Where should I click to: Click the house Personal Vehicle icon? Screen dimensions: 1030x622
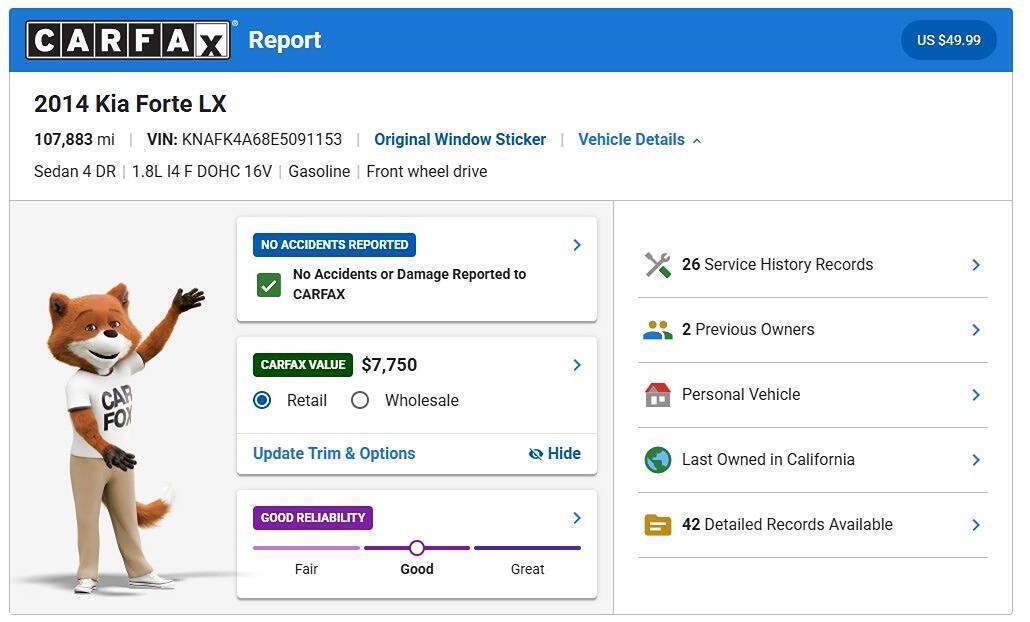pos(658,395)
